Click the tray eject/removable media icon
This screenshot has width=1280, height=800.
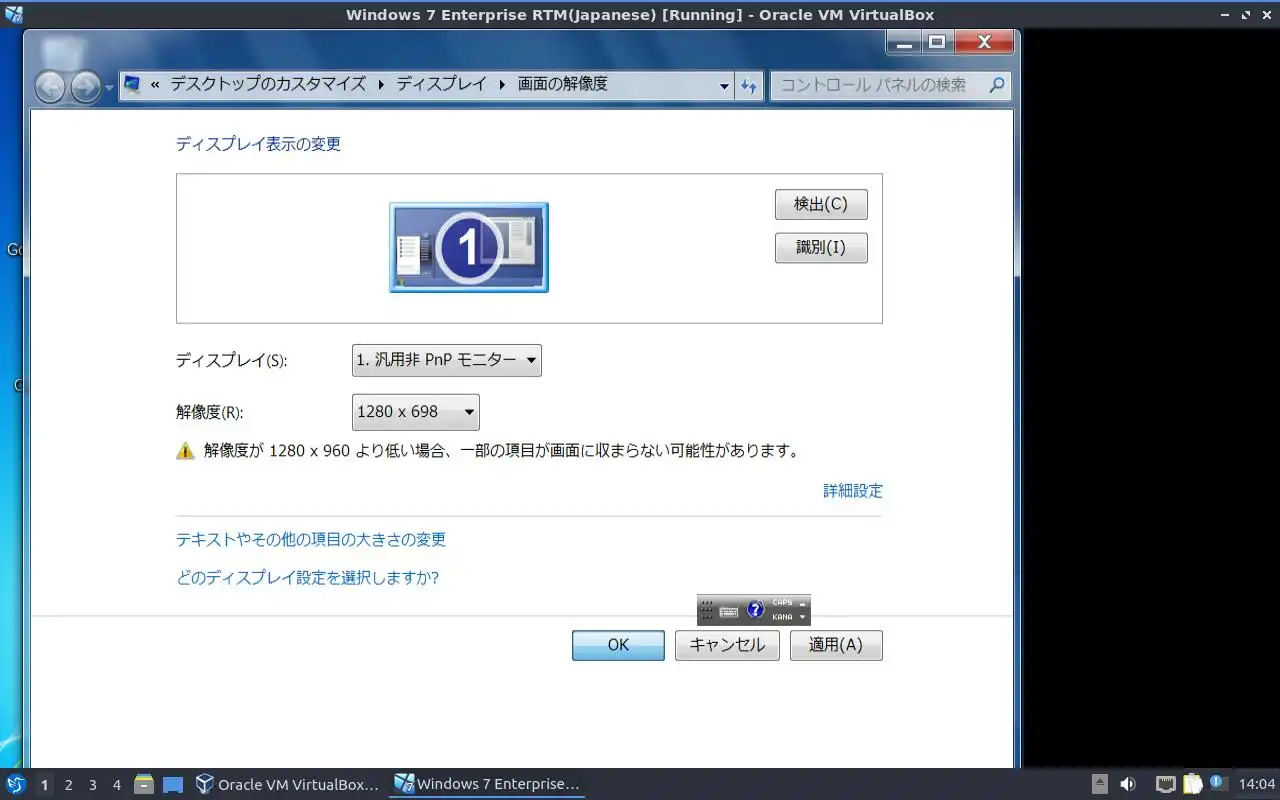click(x=1099, y=785)
